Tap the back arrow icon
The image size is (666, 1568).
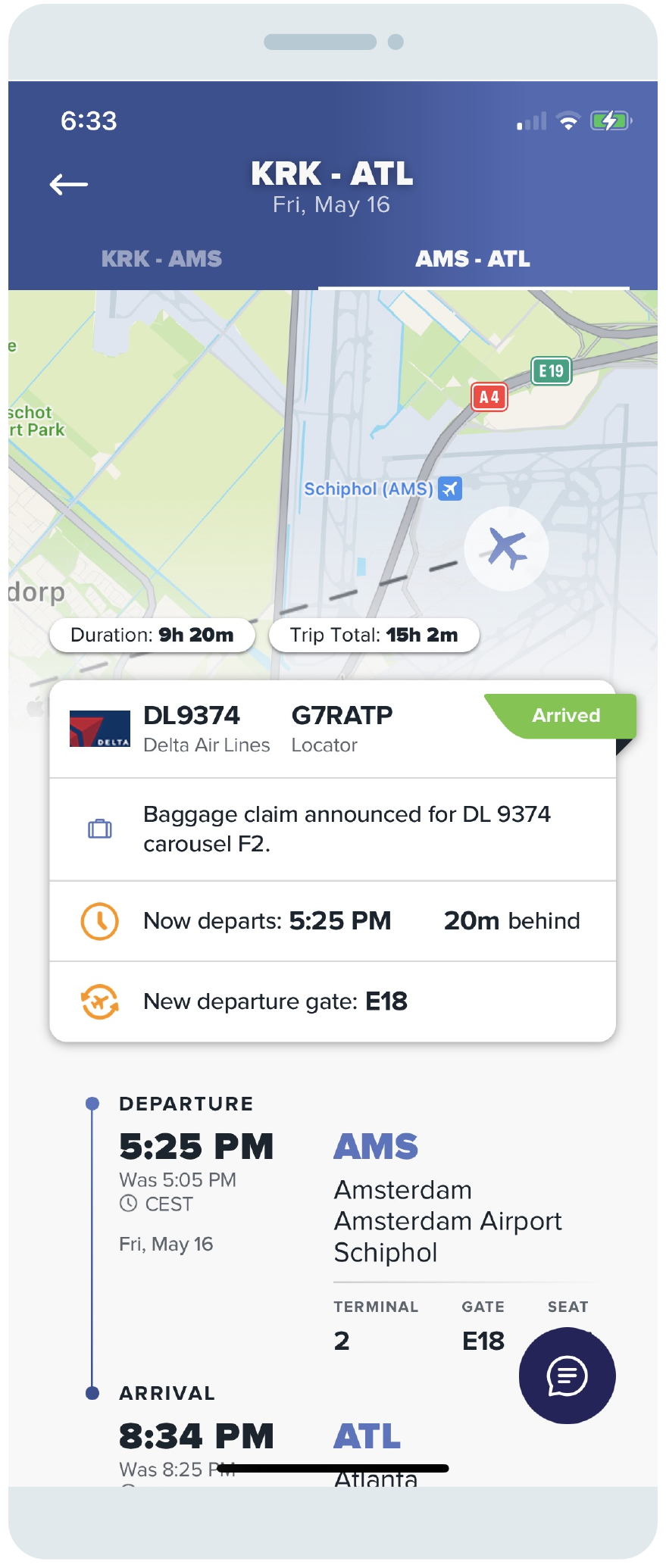tap(69, 184)
